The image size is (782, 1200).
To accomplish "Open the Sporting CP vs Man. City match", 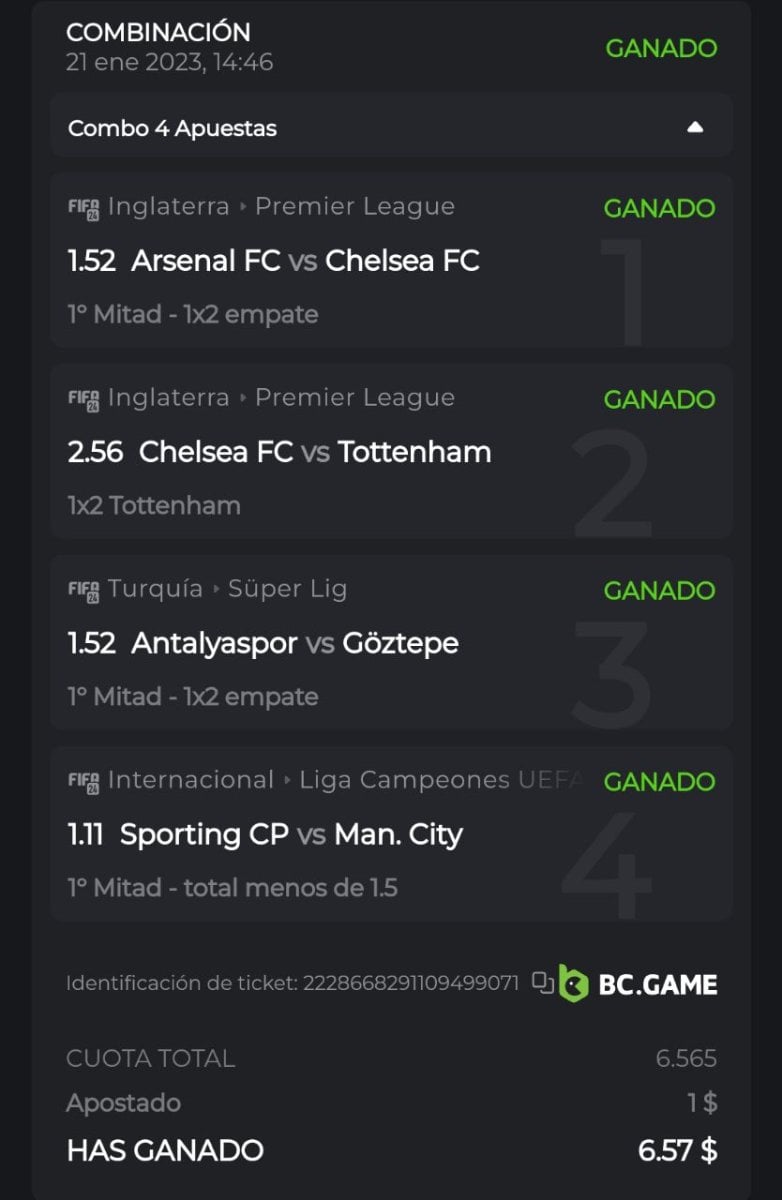I will 290,834.
